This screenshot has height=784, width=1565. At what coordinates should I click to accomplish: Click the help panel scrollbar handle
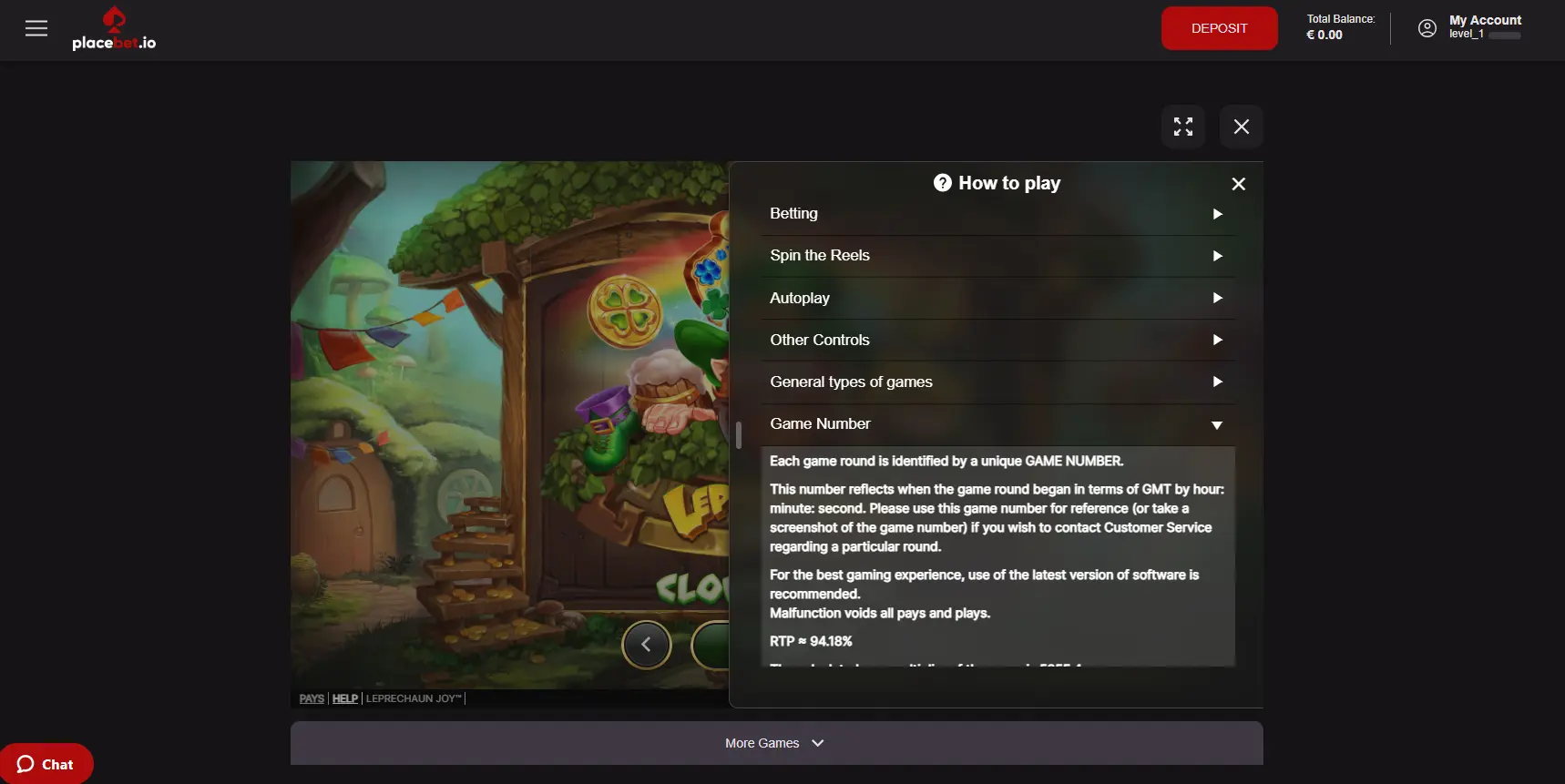pos(739,434)
